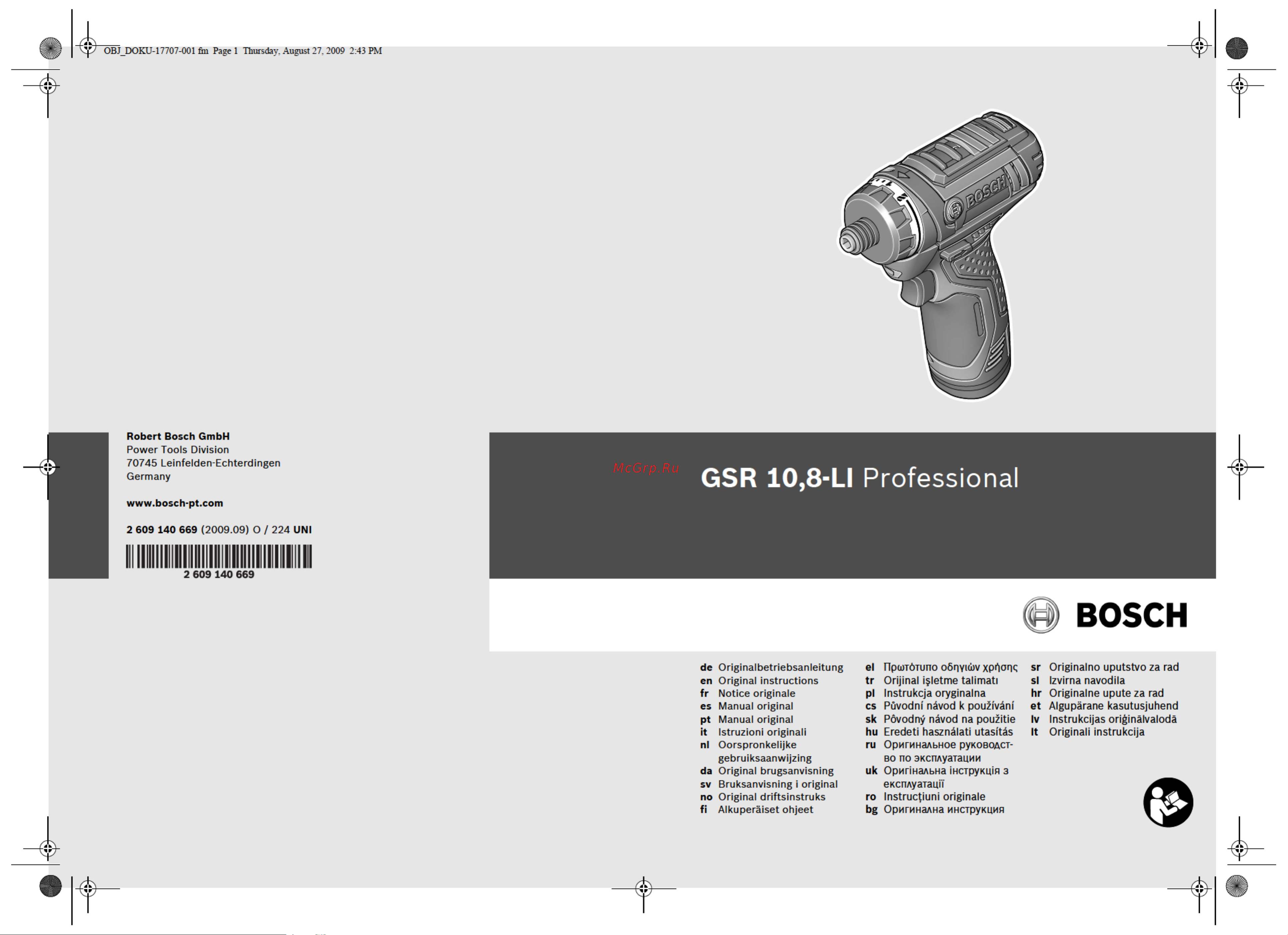Click the BOSCH wordmark
This screenshot has height=935, width=1288.
click(1131, 615)
